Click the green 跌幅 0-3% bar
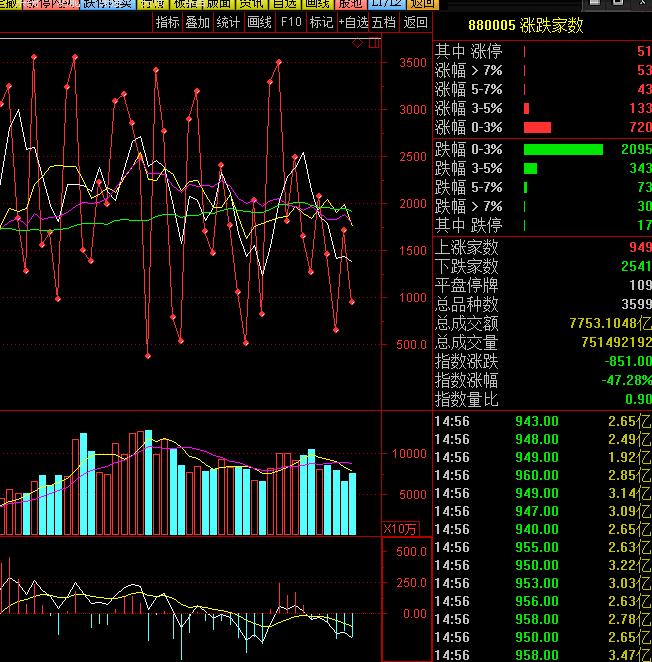This screenshot has width=652, height=662. point(563,149)
